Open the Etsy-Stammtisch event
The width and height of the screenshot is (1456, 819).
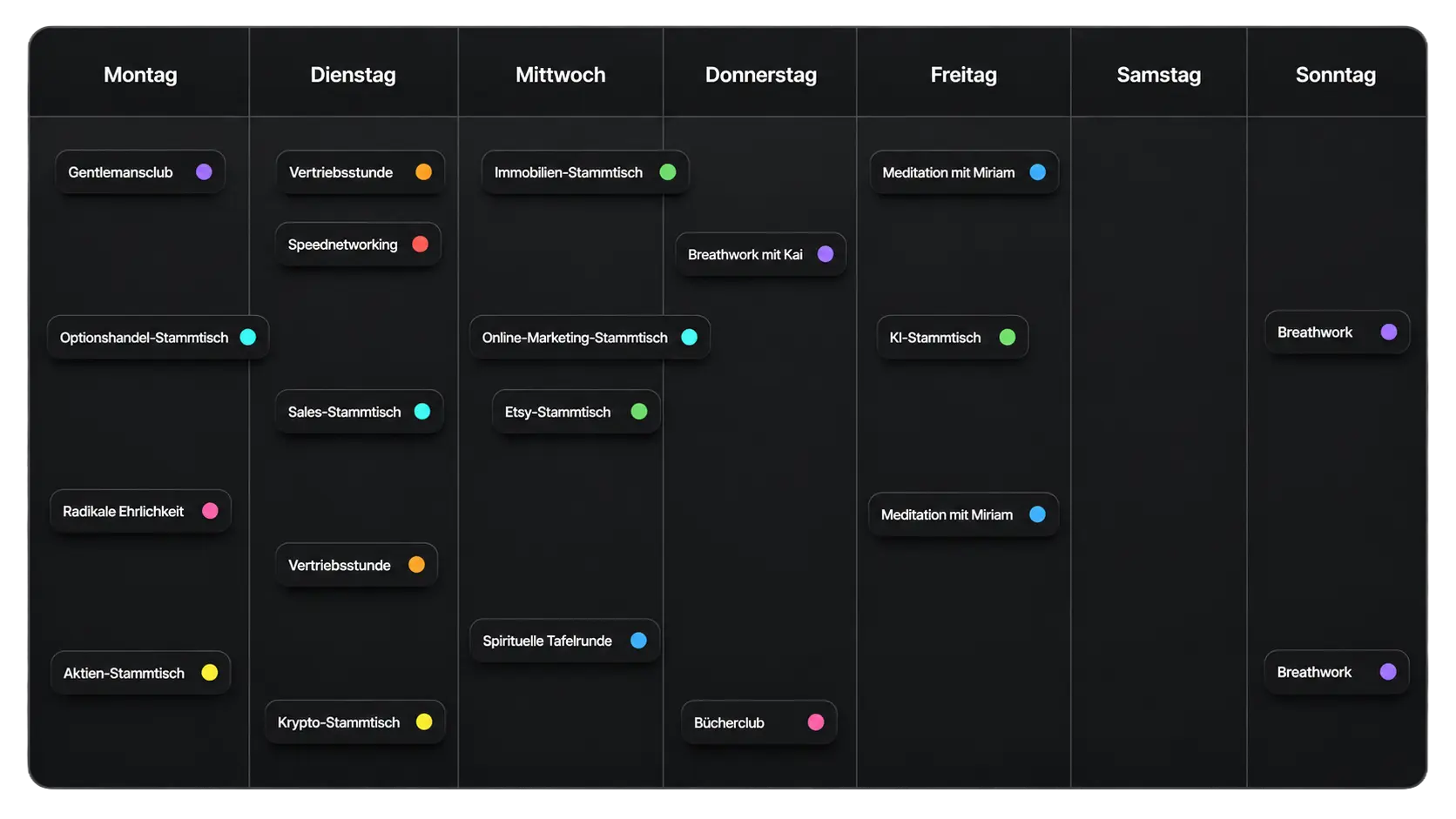click(x=576, y=412)
